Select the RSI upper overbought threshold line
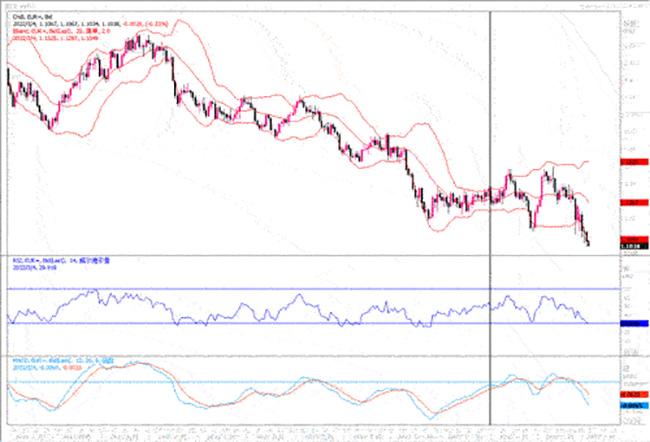Screen dimensions: 650x442 click(300, 288)
